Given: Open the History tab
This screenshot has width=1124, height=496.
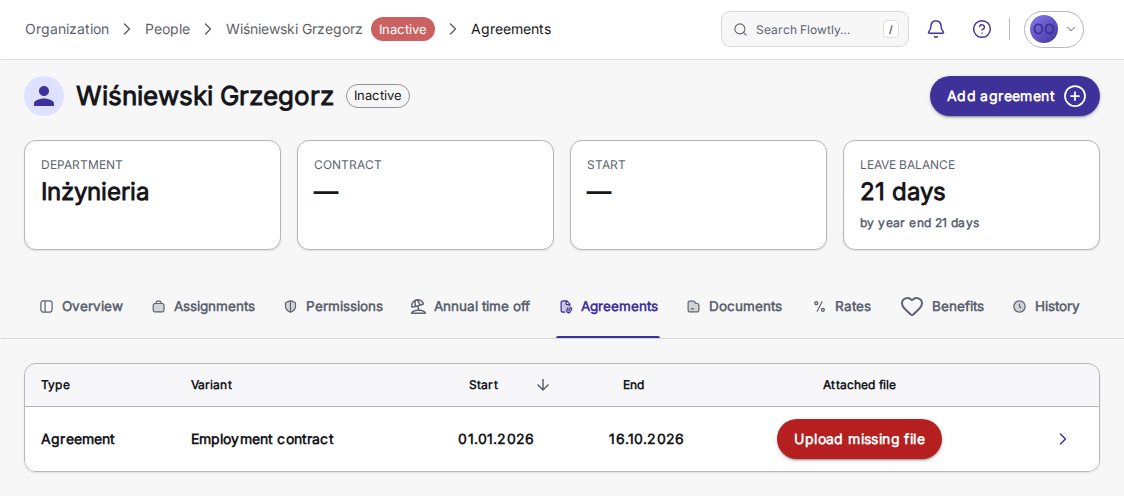Looking at the screenshot, I should 1046,307.
